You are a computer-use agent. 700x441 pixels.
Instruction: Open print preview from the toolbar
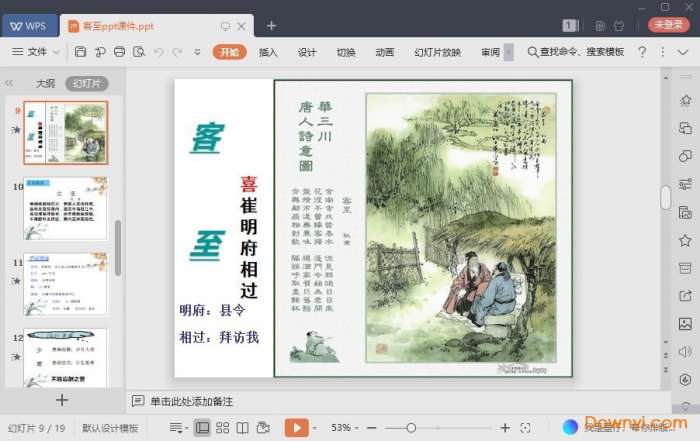139,52
